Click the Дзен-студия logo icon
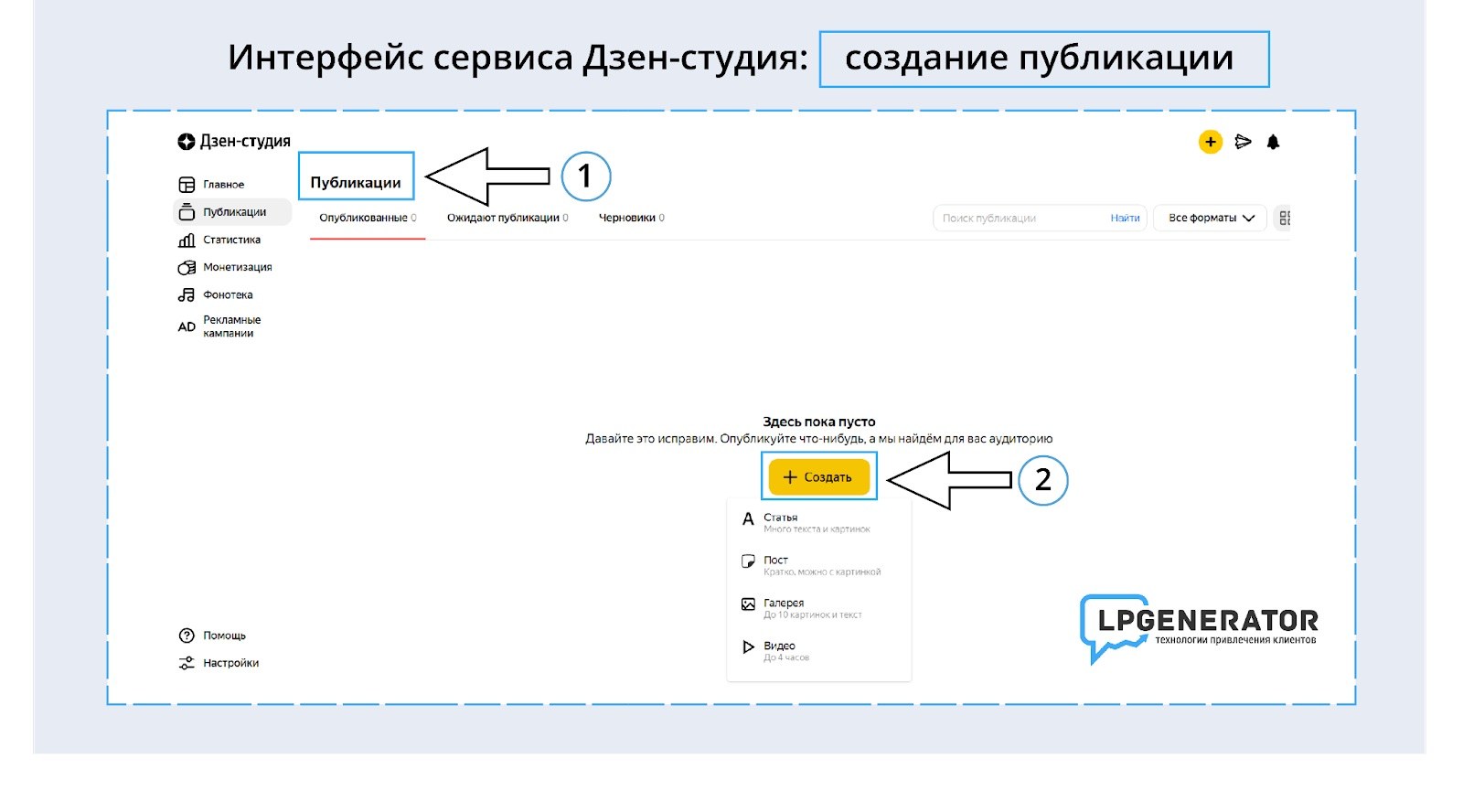The width and height of the screenshot is (1463, 812). 186,142
